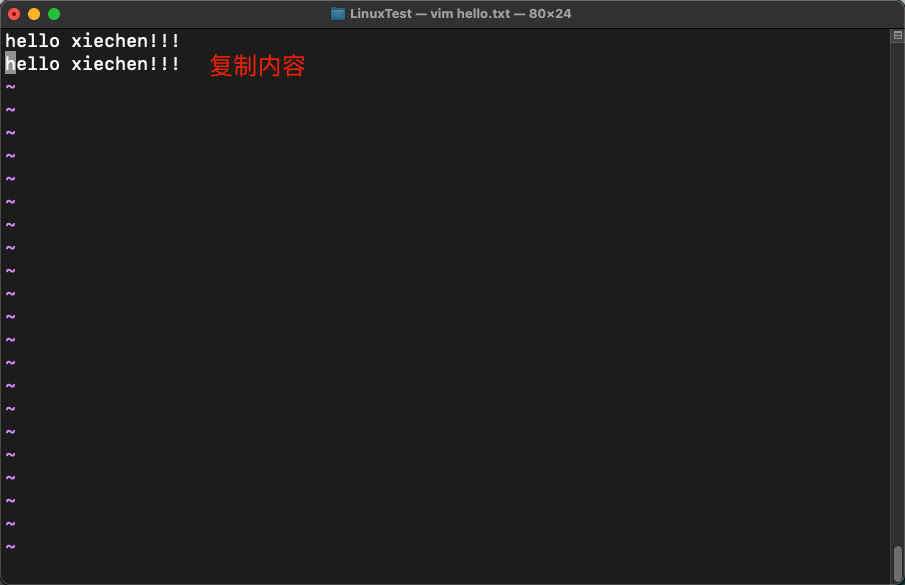Click the vertical scrollbar thumb
905x585 pixels.
[897, 564]
